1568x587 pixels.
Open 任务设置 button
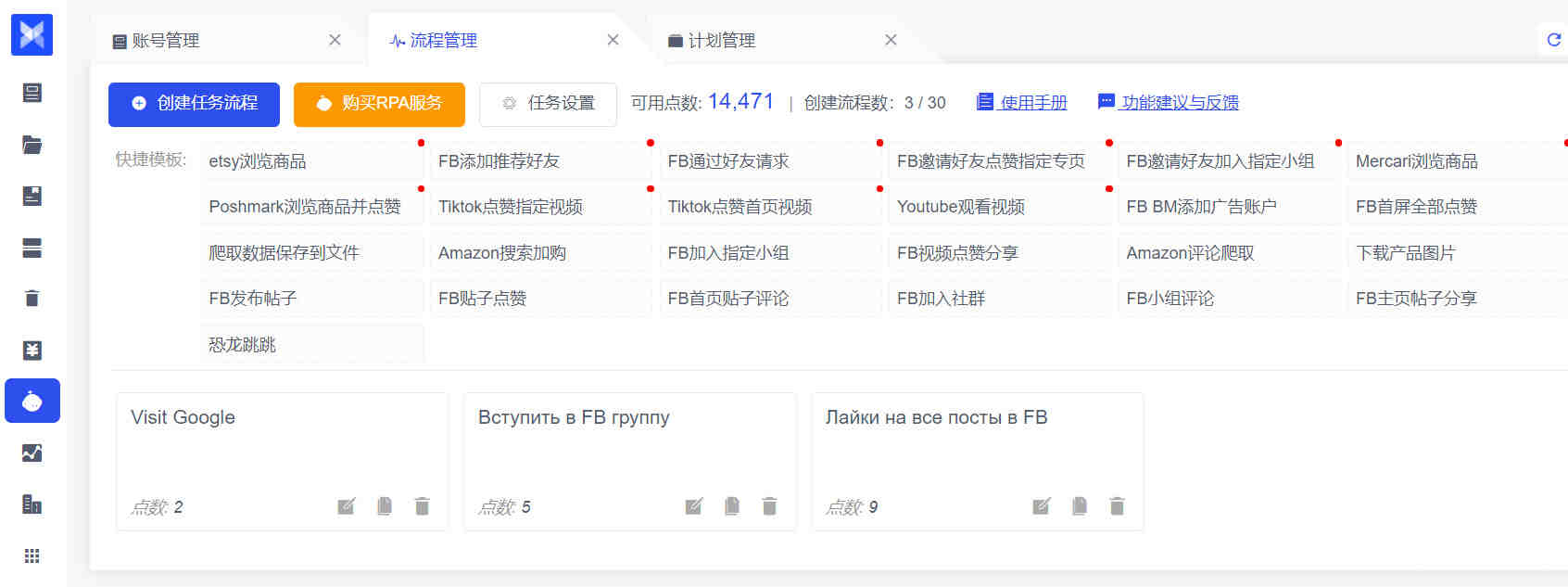(548, 104)
